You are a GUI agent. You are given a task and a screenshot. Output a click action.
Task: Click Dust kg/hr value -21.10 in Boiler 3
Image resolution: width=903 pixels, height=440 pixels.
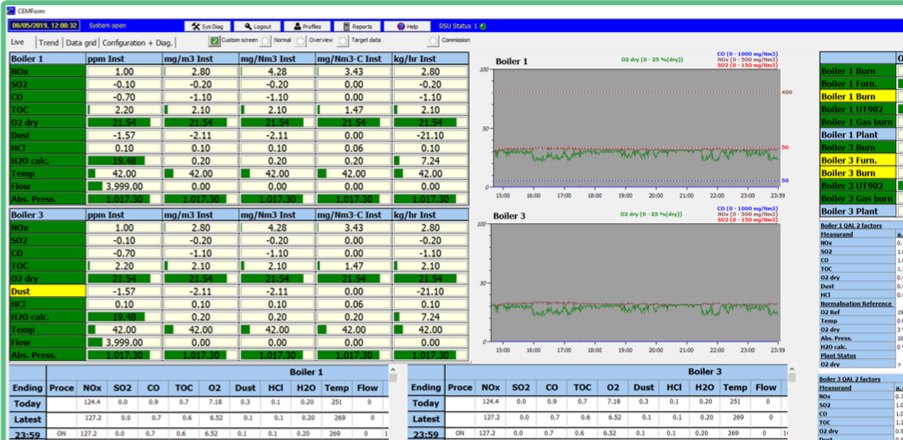click(430, 291)
